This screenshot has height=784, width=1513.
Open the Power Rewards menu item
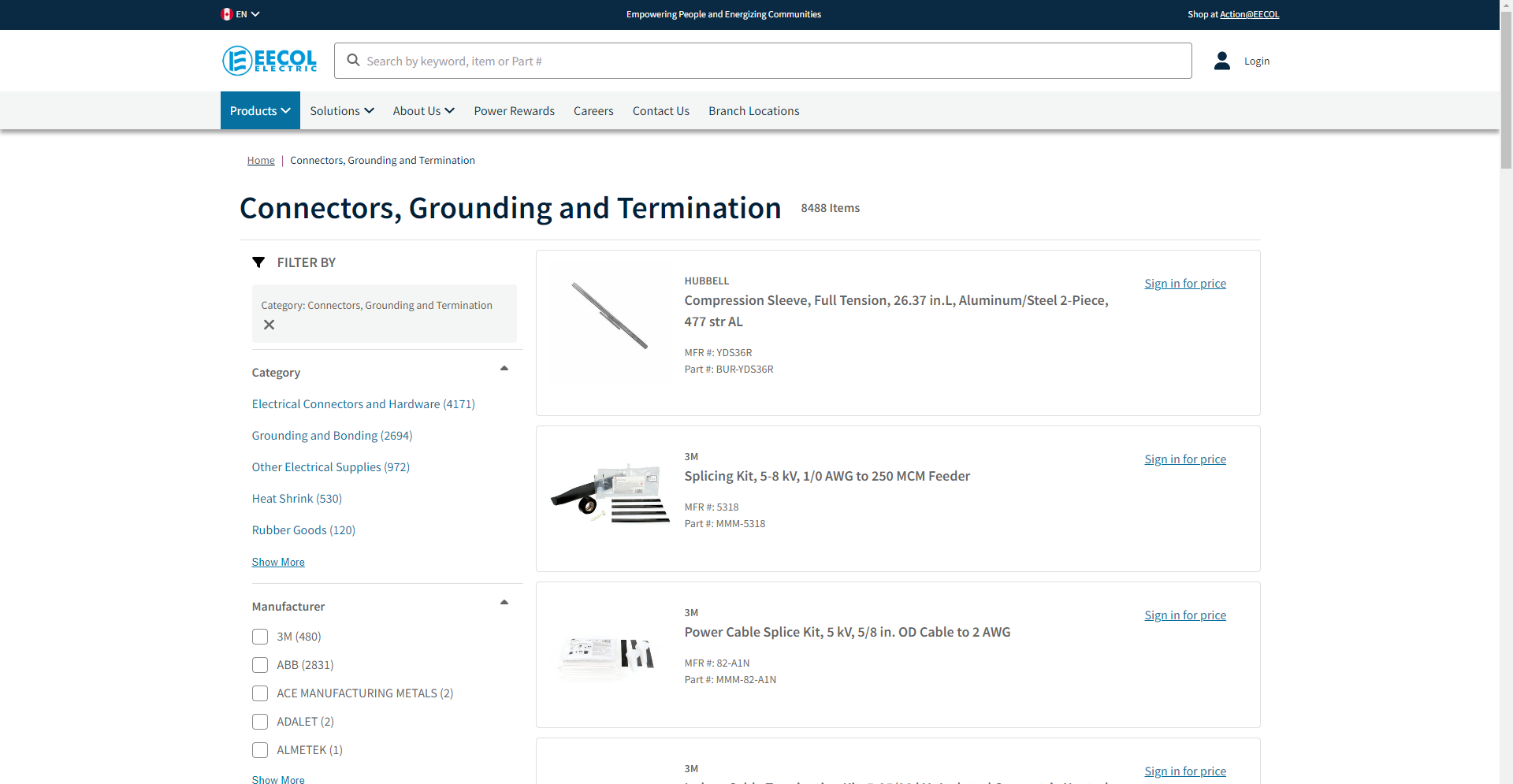514,111
